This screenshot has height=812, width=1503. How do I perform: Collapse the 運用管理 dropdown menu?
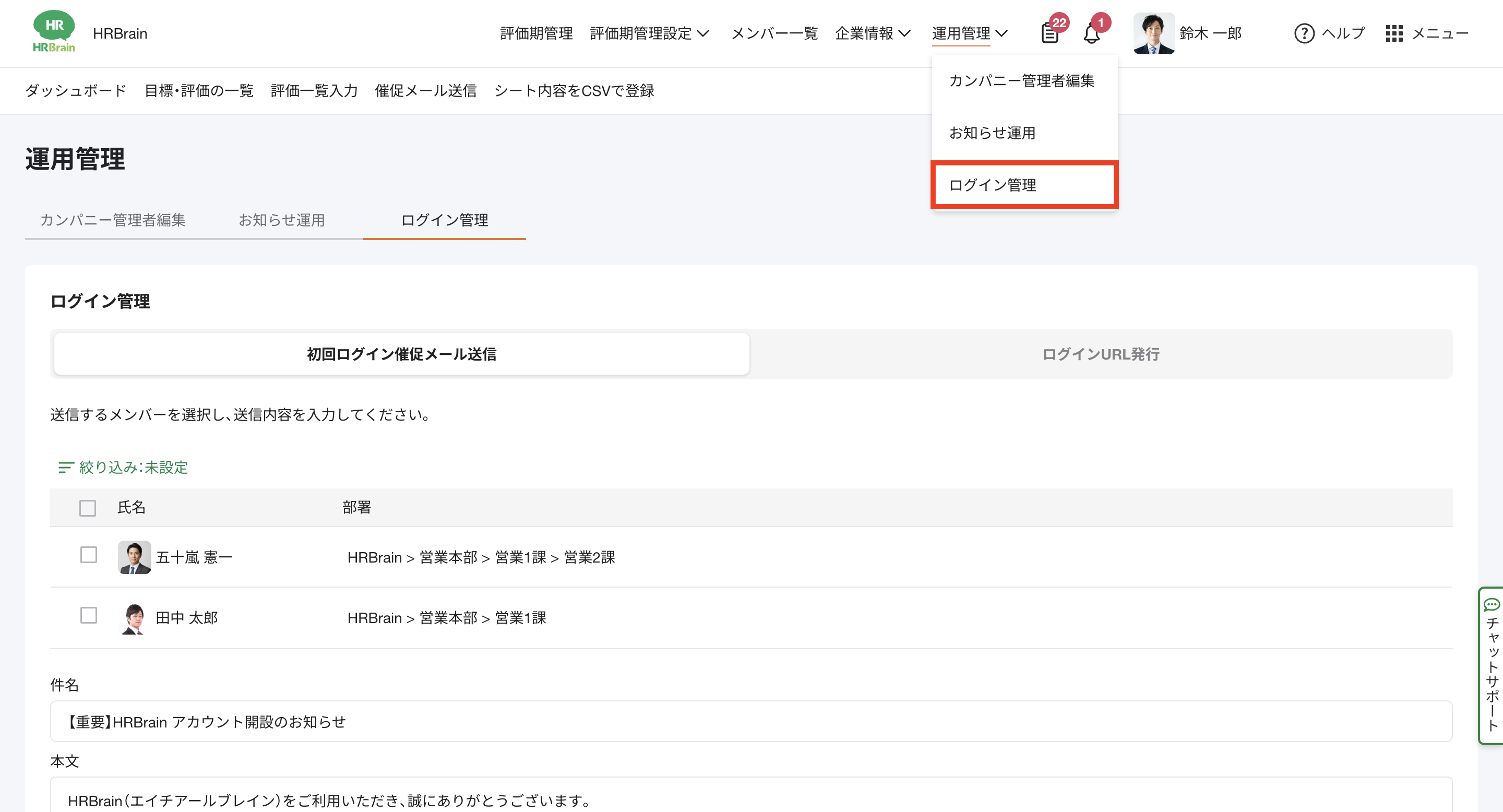(x=970, y=33)
